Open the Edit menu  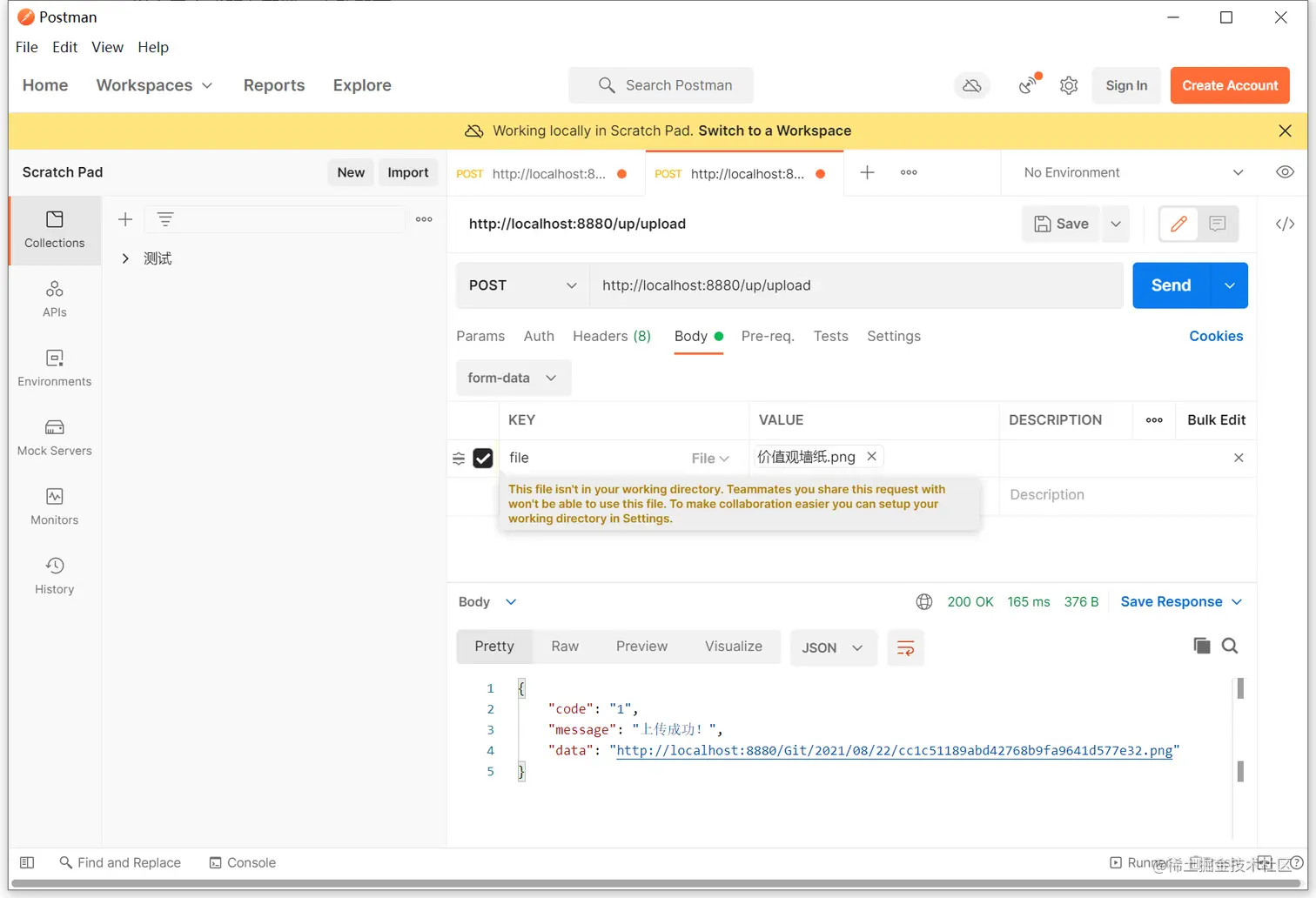click(x=64, y=47)
